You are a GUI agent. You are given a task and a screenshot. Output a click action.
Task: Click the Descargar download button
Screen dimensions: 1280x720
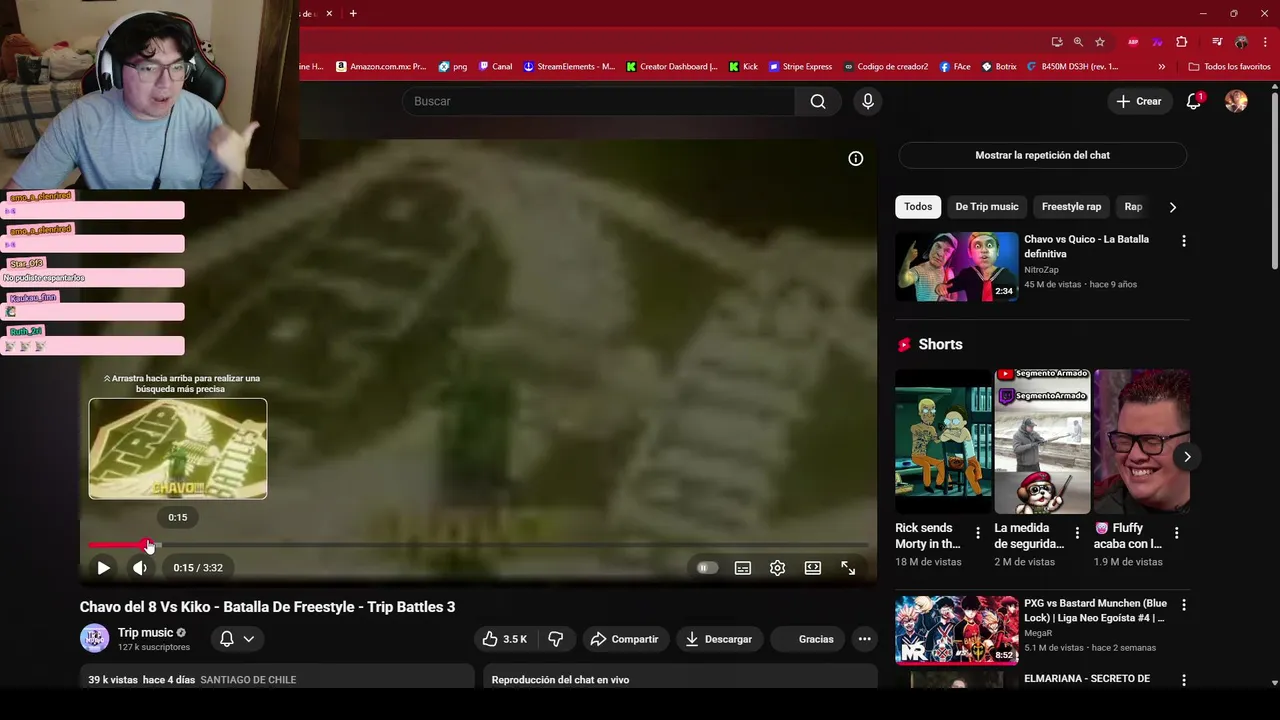719,639
